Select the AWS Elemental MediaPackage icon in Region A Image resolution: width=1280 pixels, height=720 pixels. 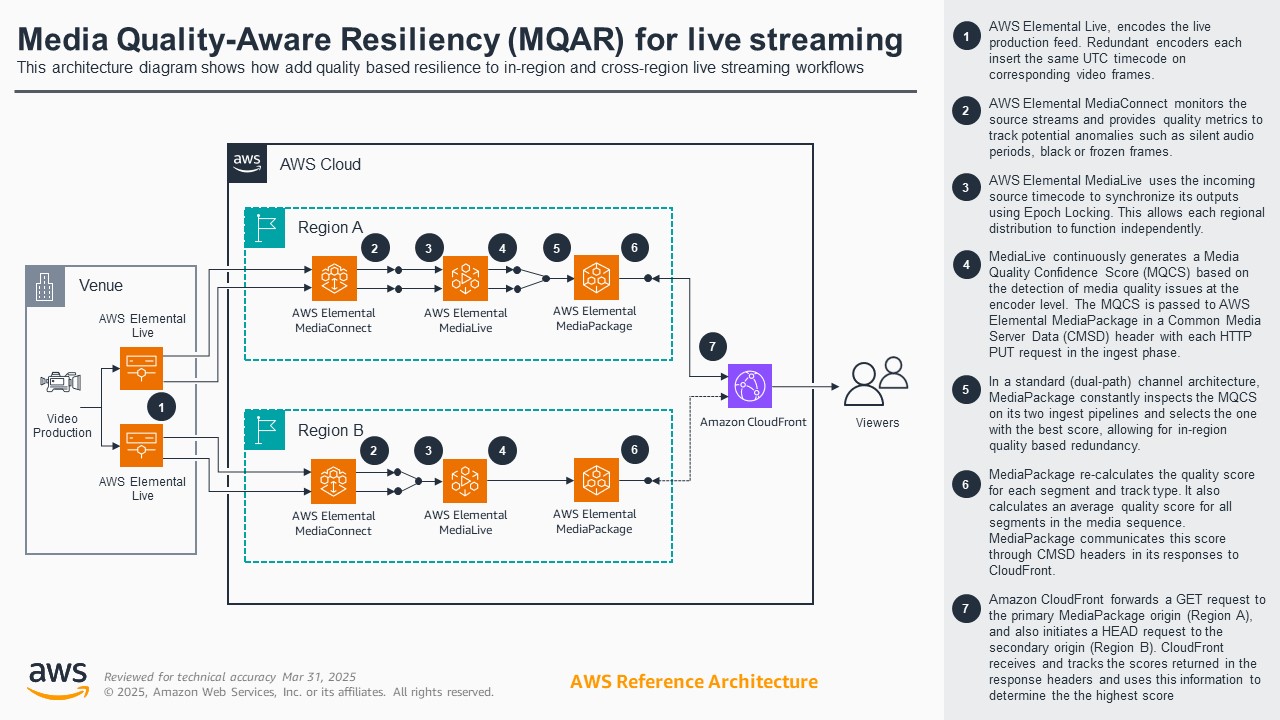point(597,279)
